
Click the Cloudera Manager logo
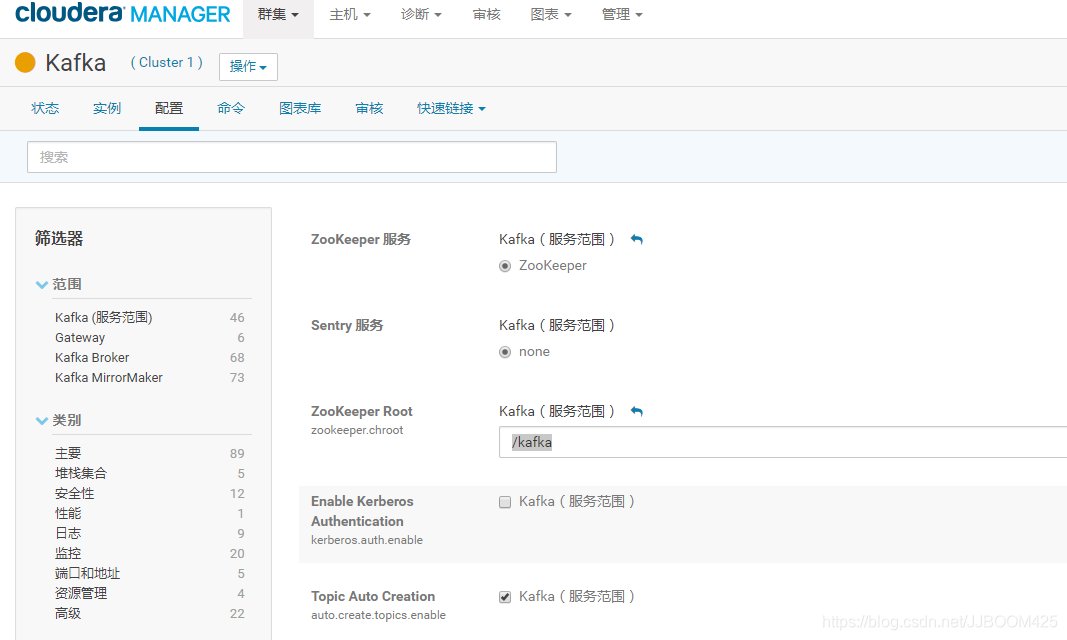(122, 13)
